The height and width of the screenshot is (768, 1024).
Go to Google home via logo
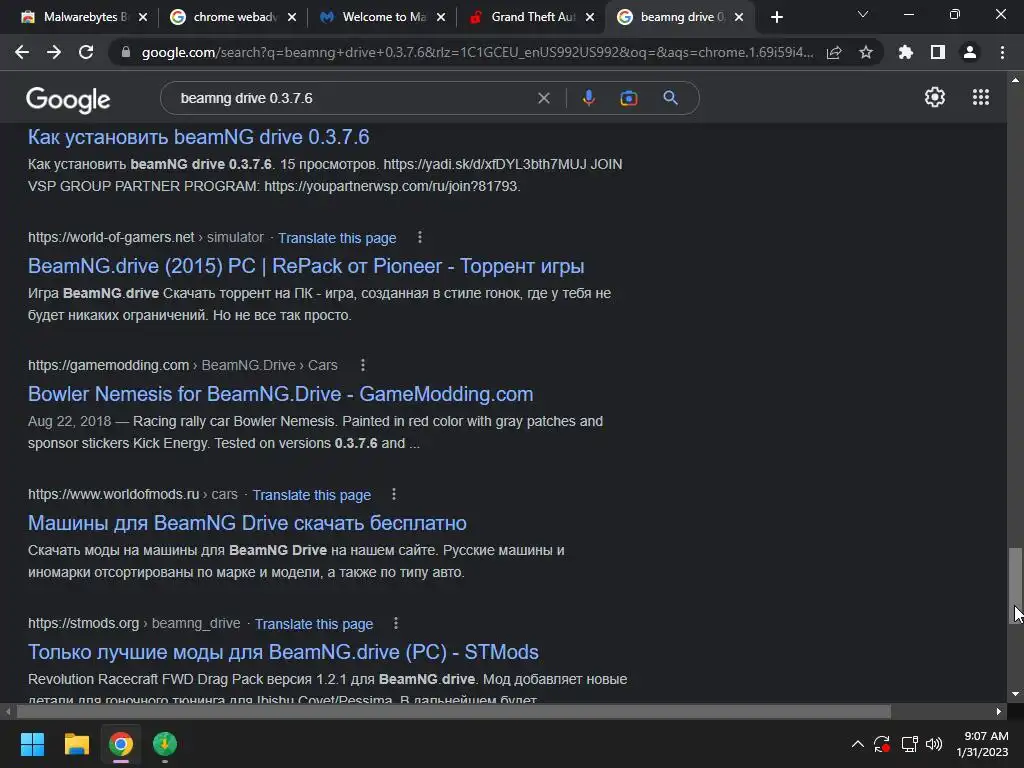tap(68, 100)
